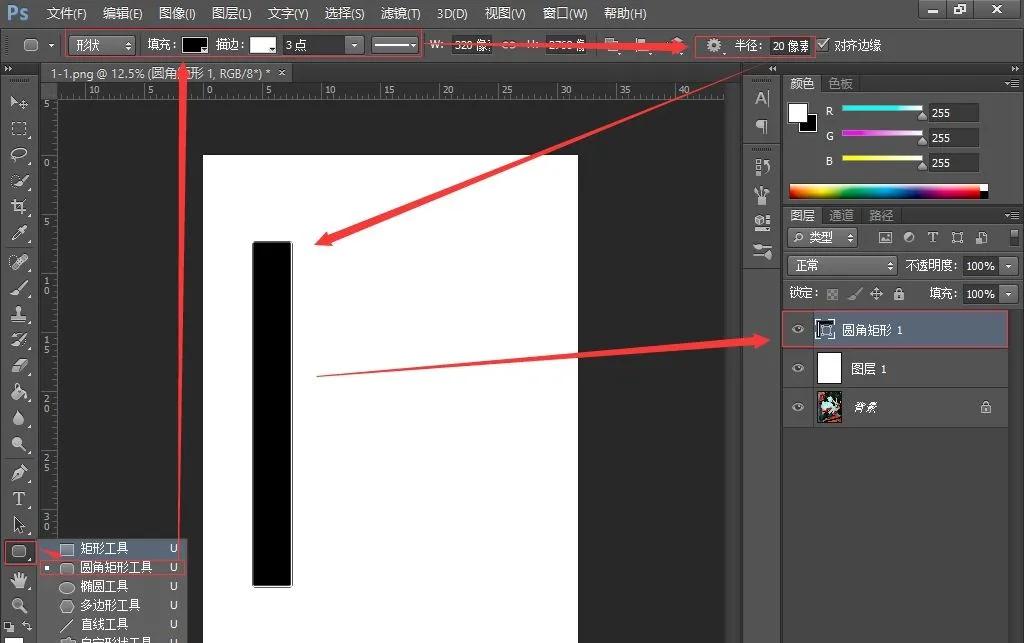Select the Horizontal Type tool
The height and width of the screenshot is (643, 1024).
[x=18, y=498]
